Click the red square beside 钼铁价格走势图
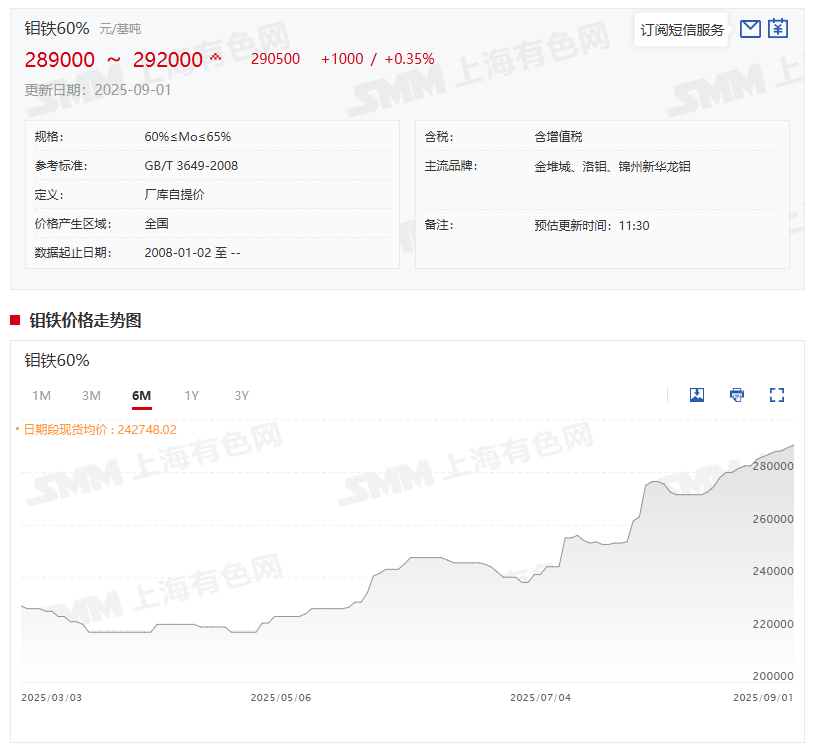817x751 pixels. [15, 320]
